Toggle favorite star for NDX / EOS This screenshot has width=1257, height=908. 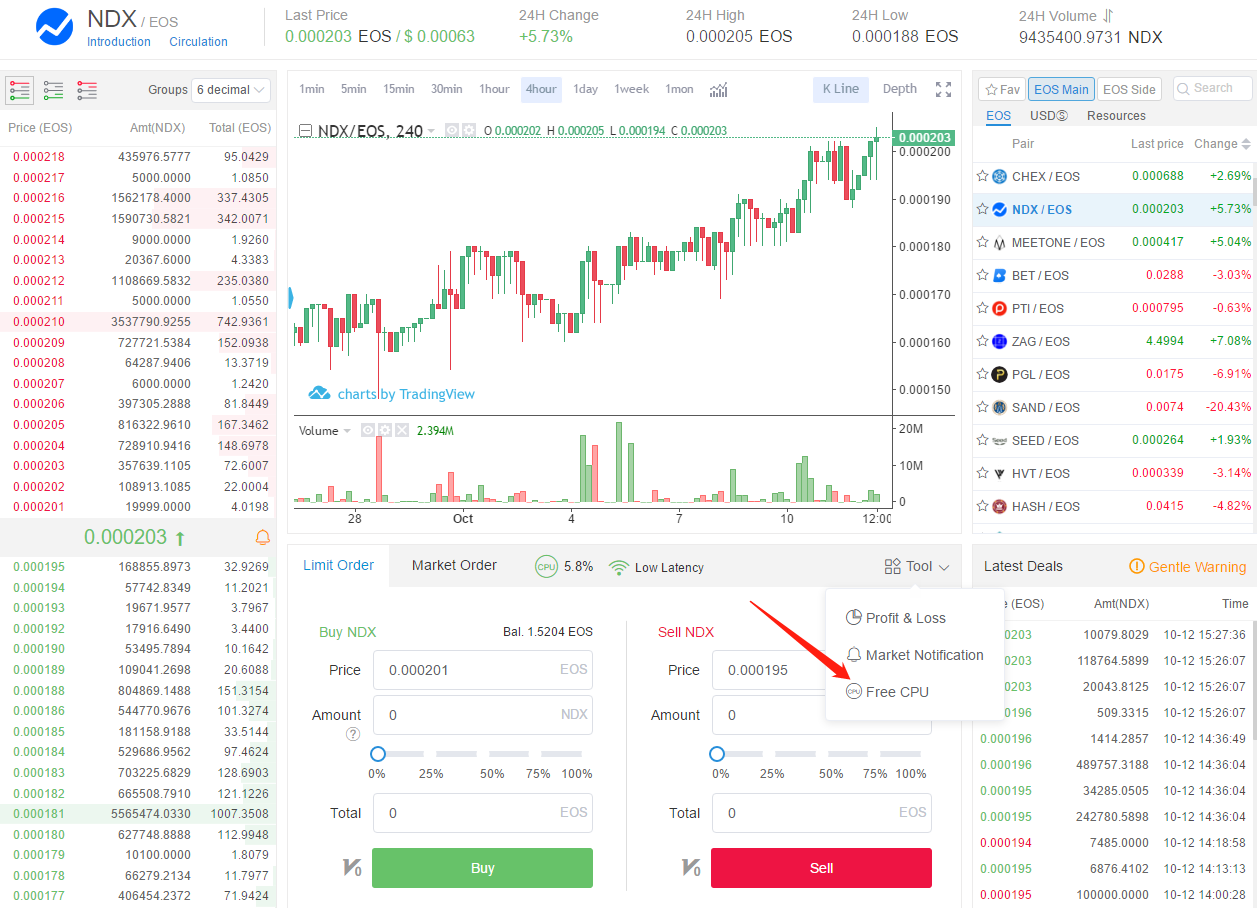click(983, 209)
